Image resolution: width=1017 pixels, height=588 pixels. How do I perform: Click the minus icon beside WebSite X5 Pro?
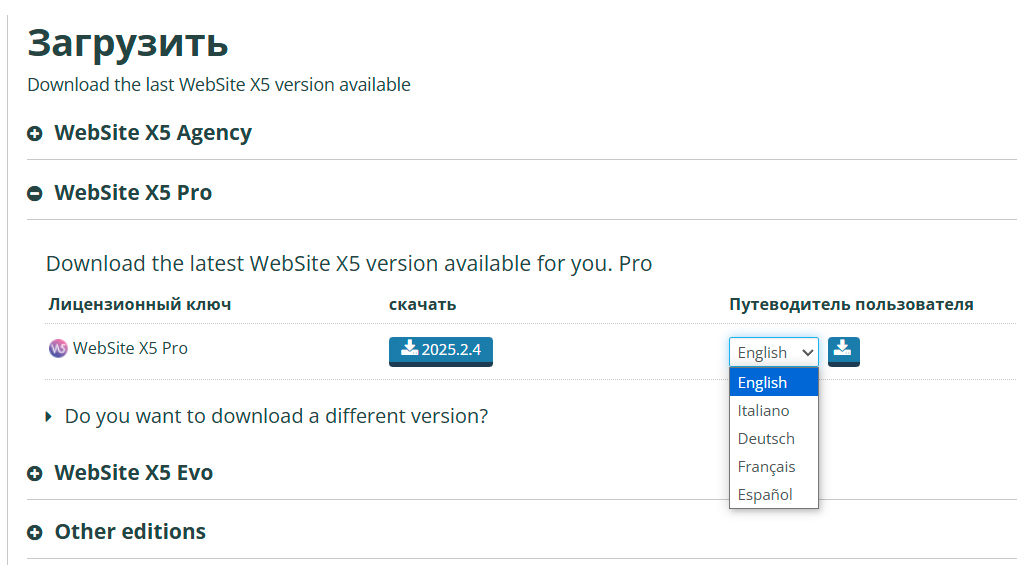(x=34, y=193)
